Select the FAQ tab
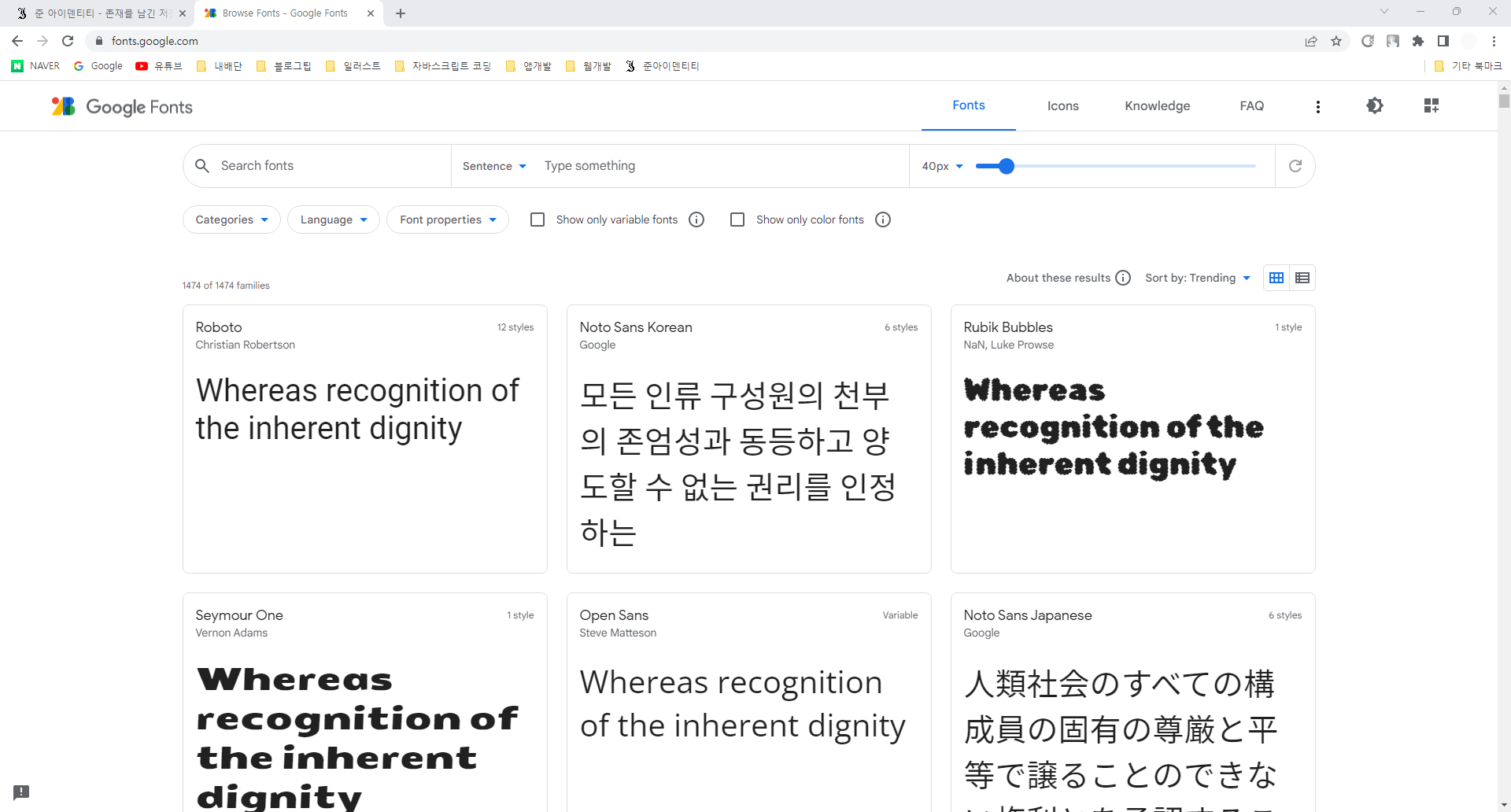The width and height of the screenshot is (1511, 812). coord(1252,105)
